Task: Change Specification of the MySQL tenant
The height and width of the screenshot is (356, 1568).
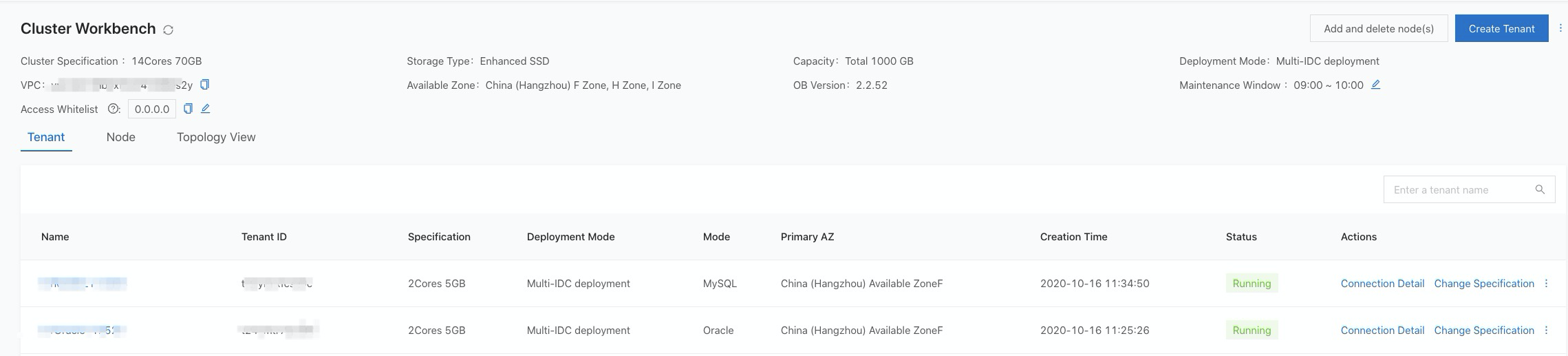Action: tap(1484, 283)
